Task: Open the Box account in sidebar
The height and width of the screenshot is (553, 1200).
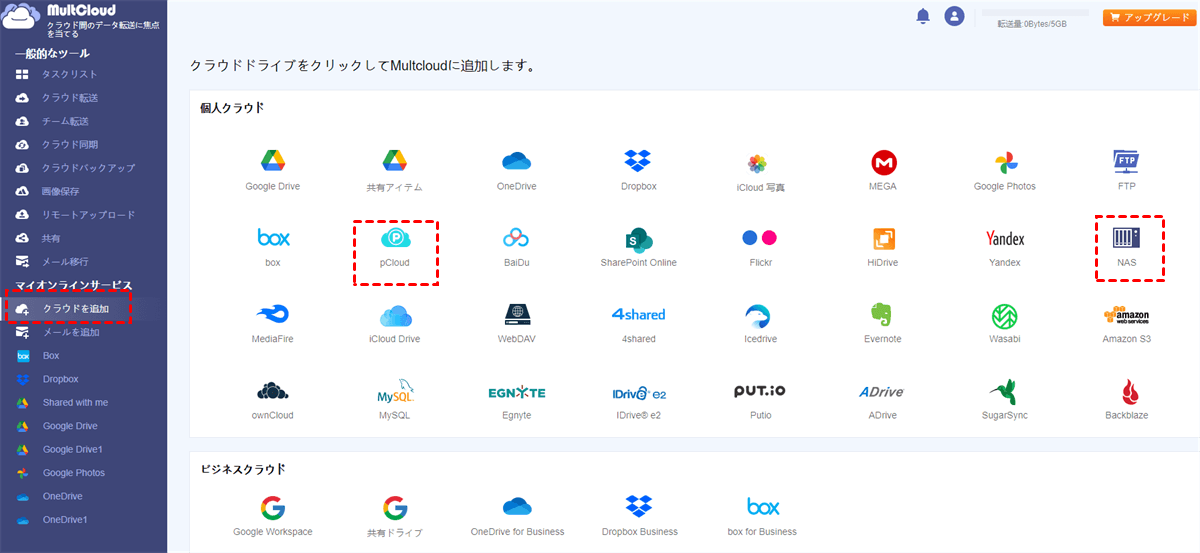Action: pyautogui.click(x=51, y=355)
